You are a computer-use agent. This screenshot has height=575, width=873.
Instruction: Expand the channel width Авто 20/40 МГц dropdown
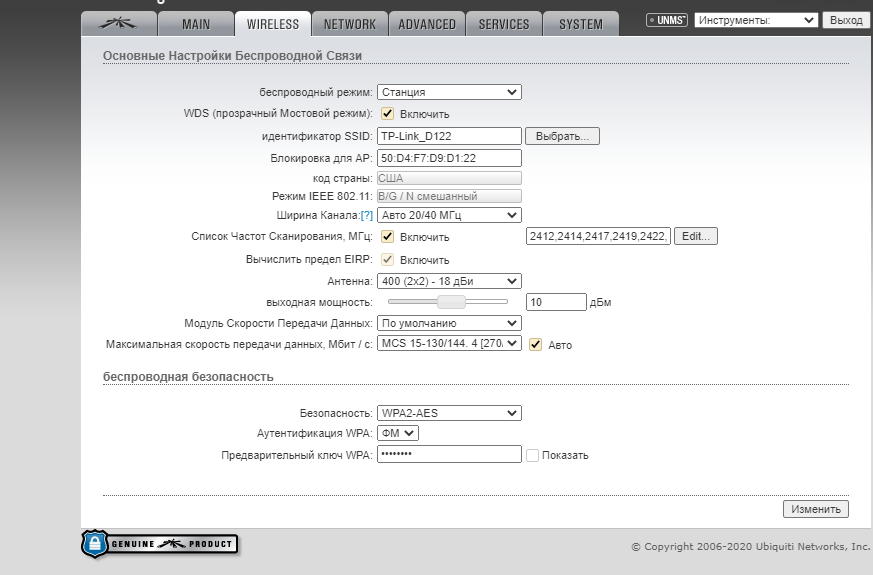click(449, 215)
